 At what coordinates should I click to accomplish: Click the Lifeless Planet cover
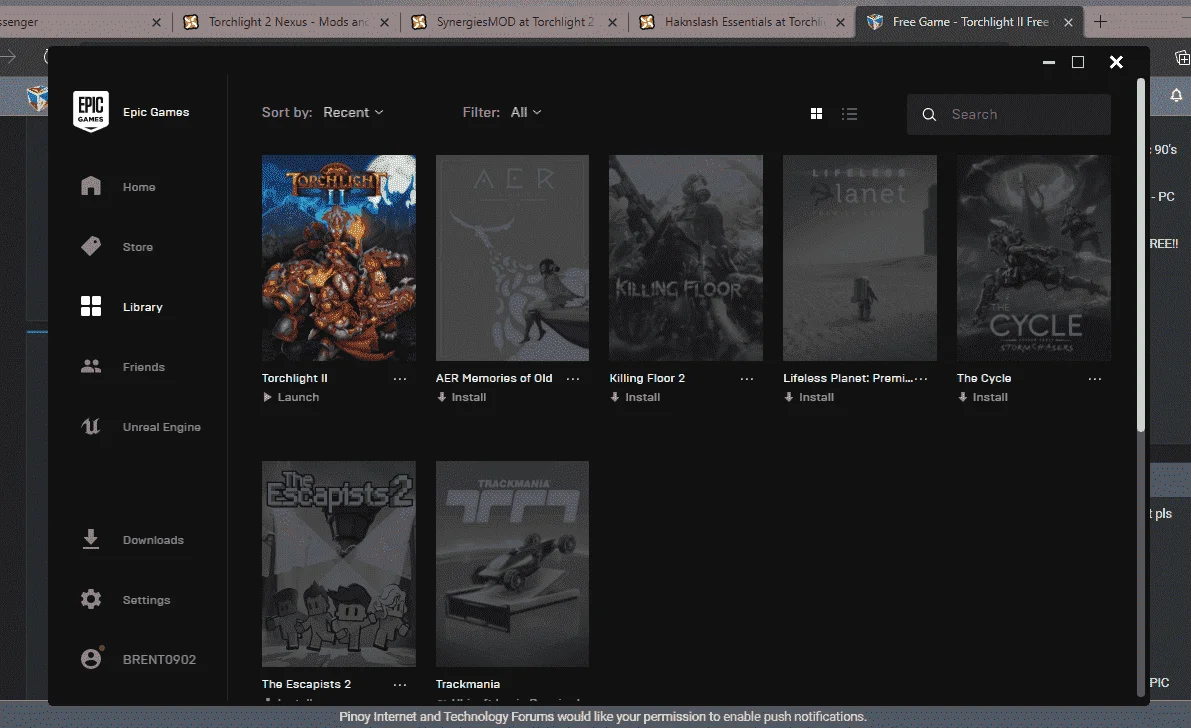[860, 258]
